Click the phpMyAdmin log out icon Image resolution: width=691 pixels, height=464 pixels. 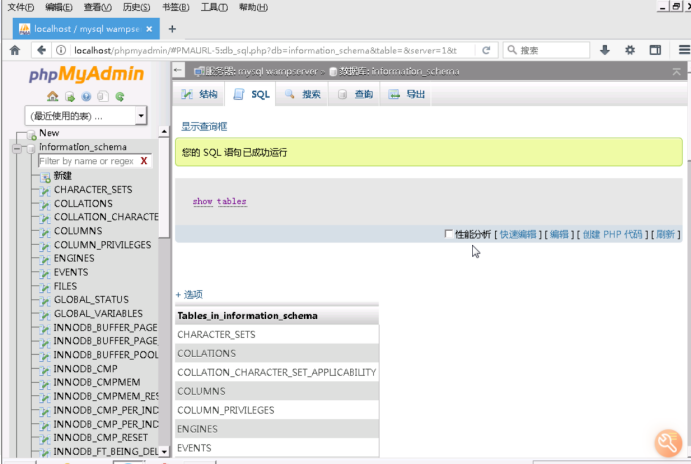tap(70, 97)
